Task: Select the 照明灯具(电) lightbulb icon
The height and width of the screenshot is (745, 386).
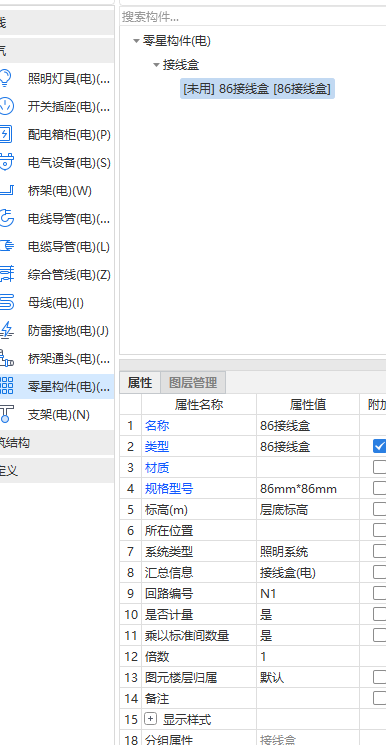Action: [x=5, y=78]
